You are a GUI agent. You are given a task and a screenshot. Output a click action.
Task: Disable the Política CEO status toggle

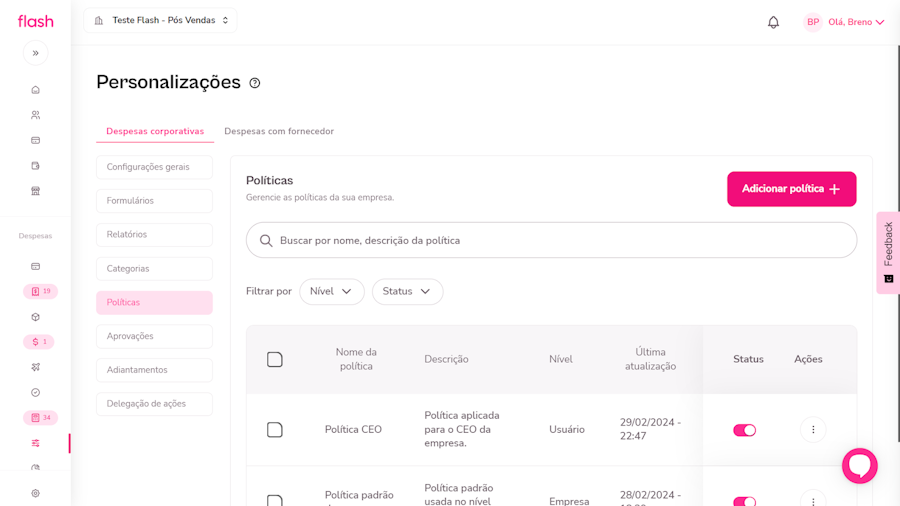[x=744, y=430]
